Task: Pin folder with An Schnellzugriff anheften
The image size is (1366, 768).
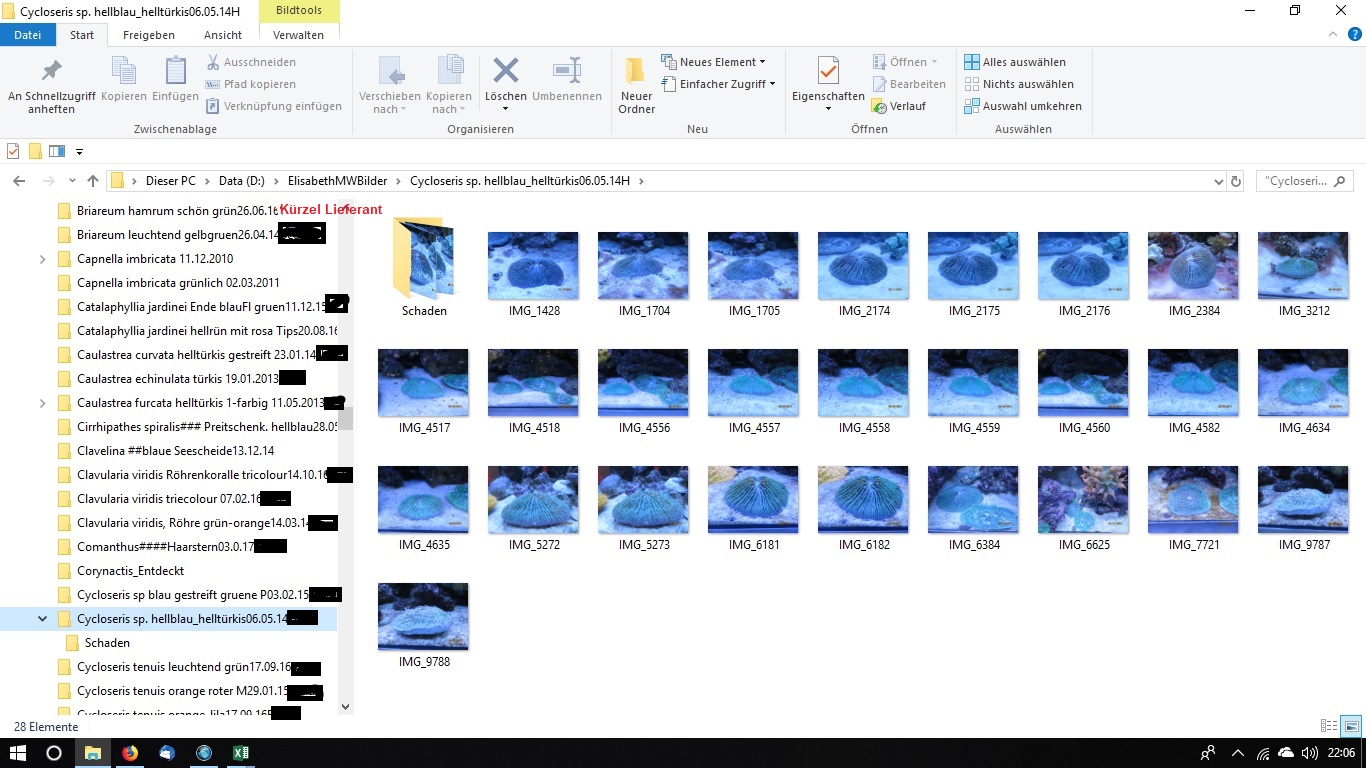Action: click(51, 72)
